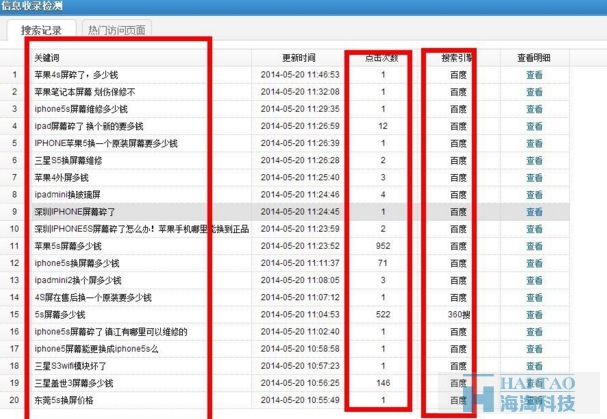Click the click count 522
This screenshot has width=607, height=419.
(383, 314)
